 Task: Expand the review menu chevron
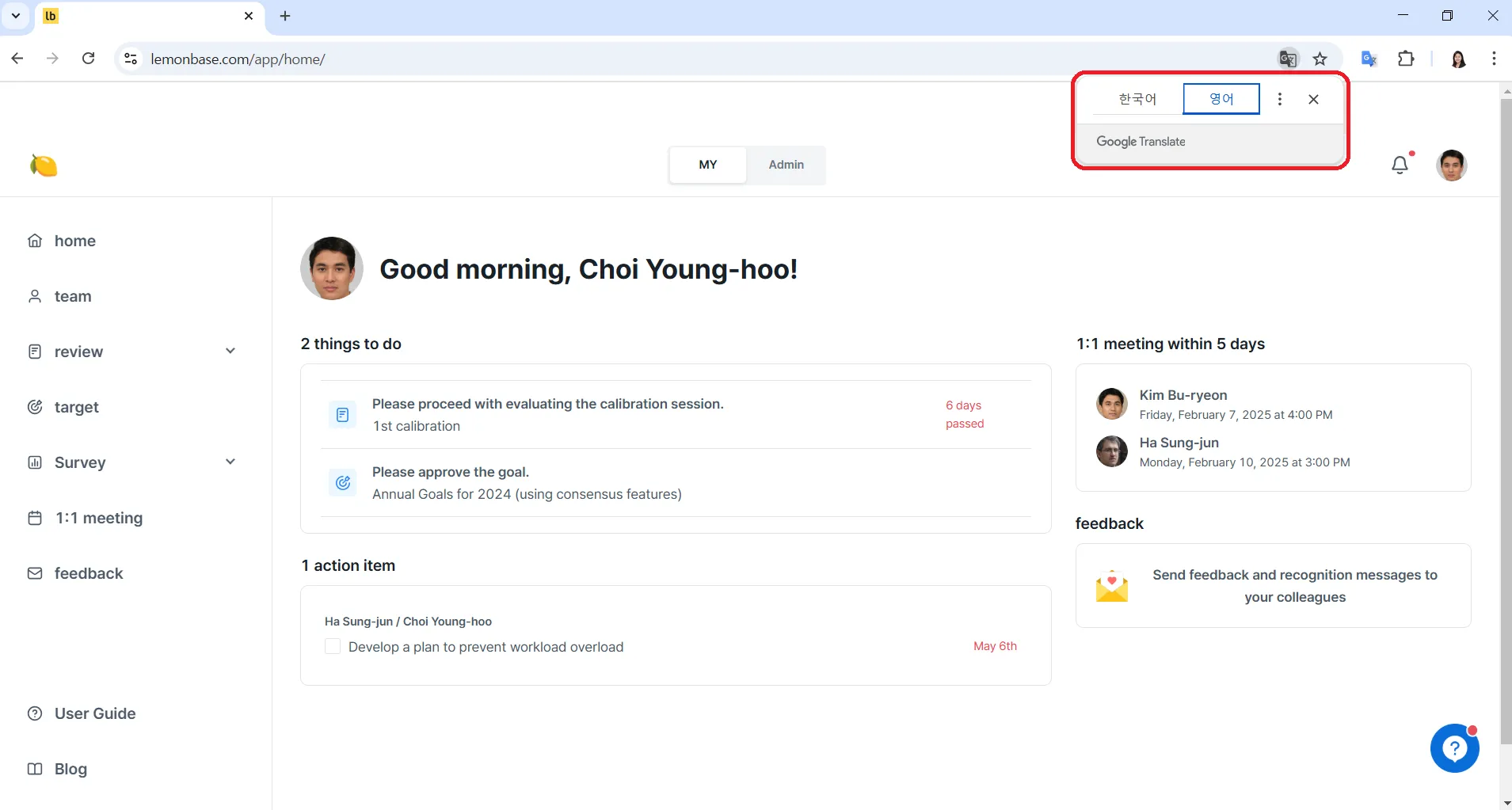(230, 351)
